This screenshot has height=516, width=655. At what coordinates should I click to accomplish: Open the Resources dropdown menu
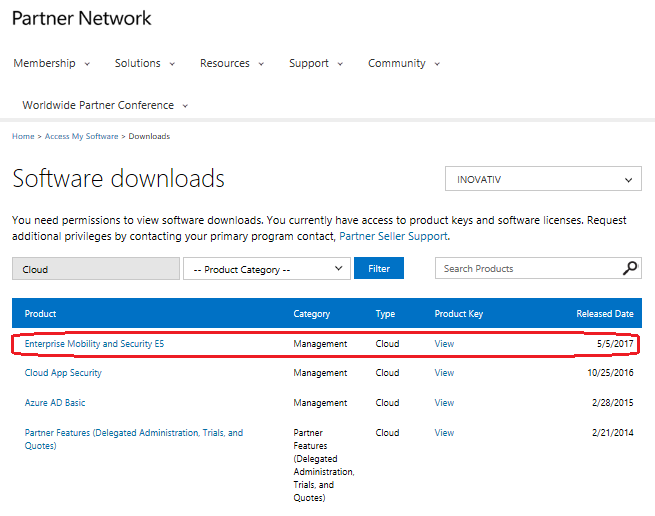click(x=231, y=63)
